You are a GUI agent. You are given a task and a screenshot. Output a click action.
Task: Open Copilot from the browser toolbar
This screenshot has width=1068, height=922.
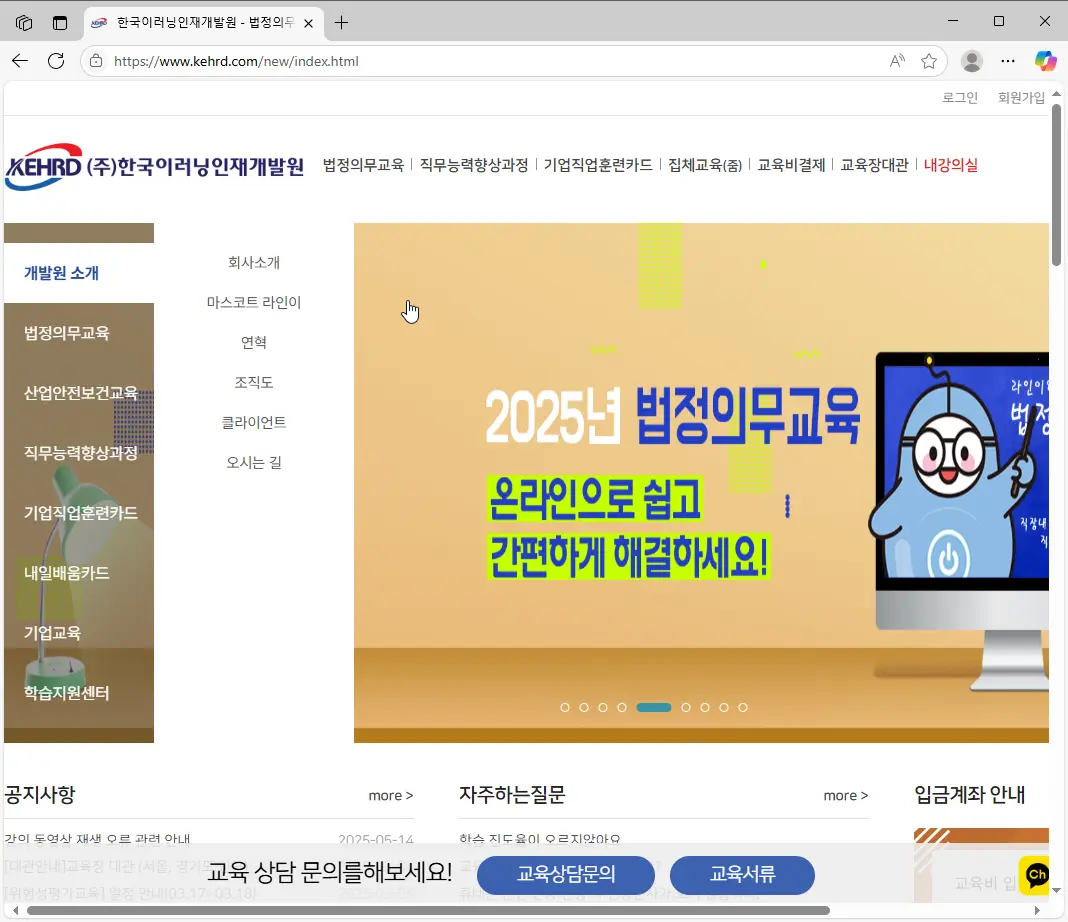pyautogui.click(x=1046, y=61)
